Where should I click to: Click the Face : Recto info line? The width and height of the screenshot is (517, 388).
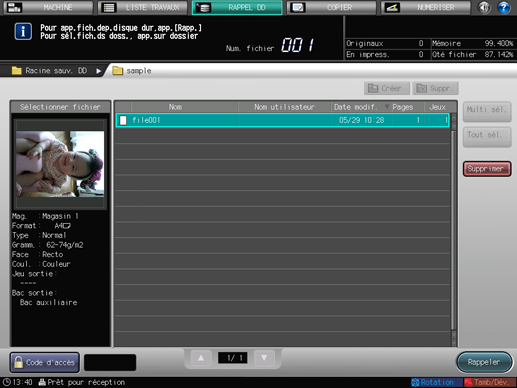click(x=37, y=254)
